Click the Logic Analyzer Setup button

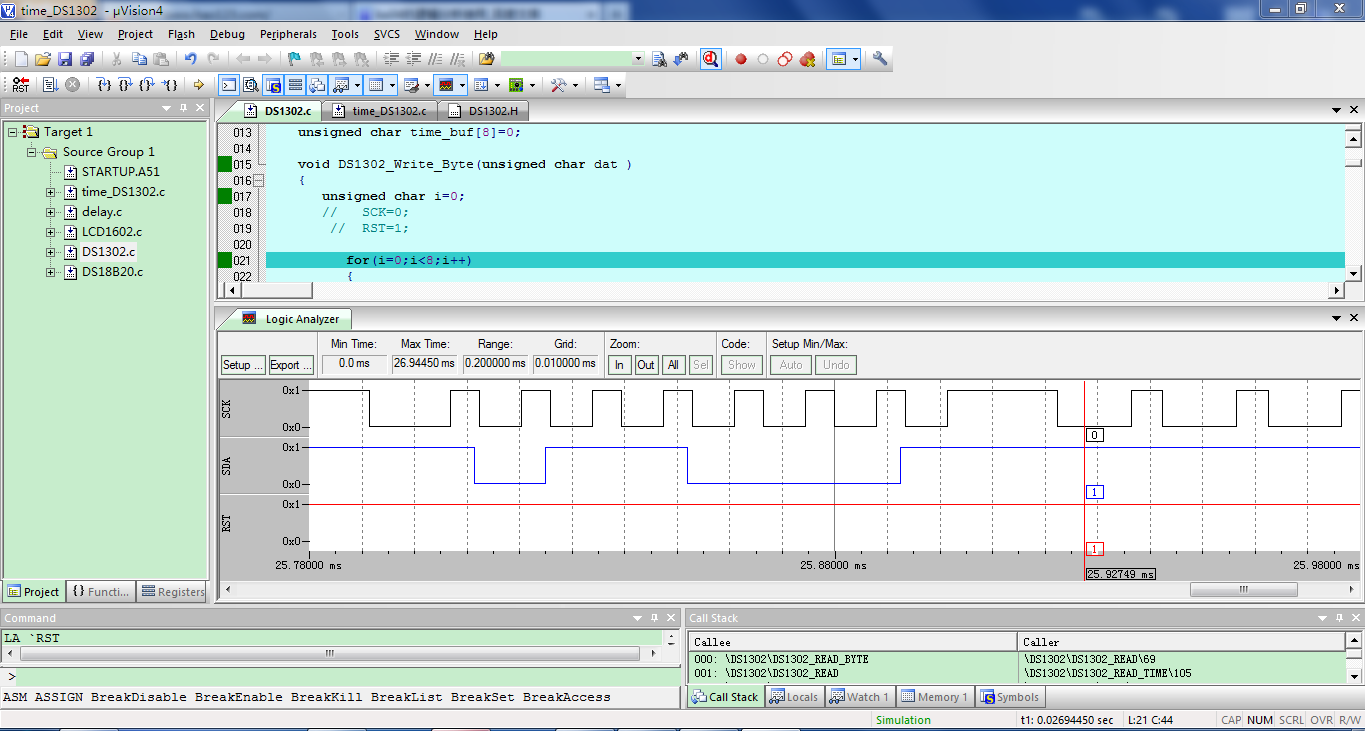click(243, 365)
